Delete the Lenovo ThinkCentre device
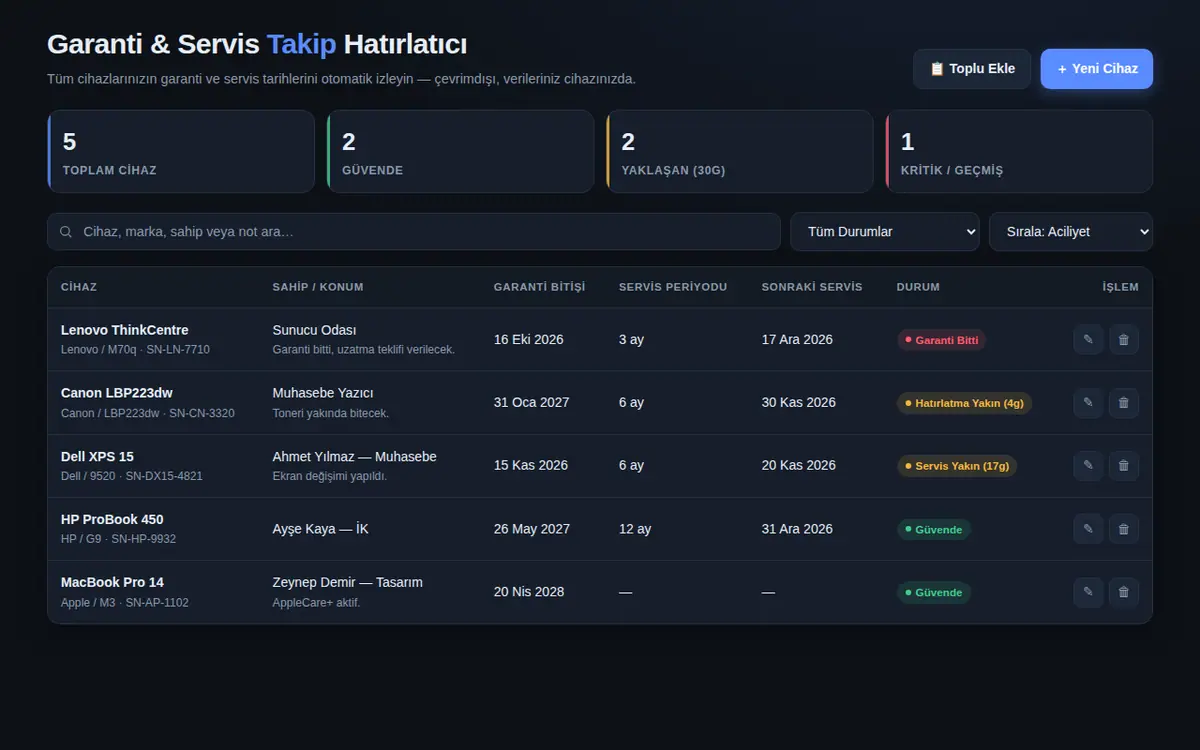The image size is (1200, 750). coord(1123,340)
